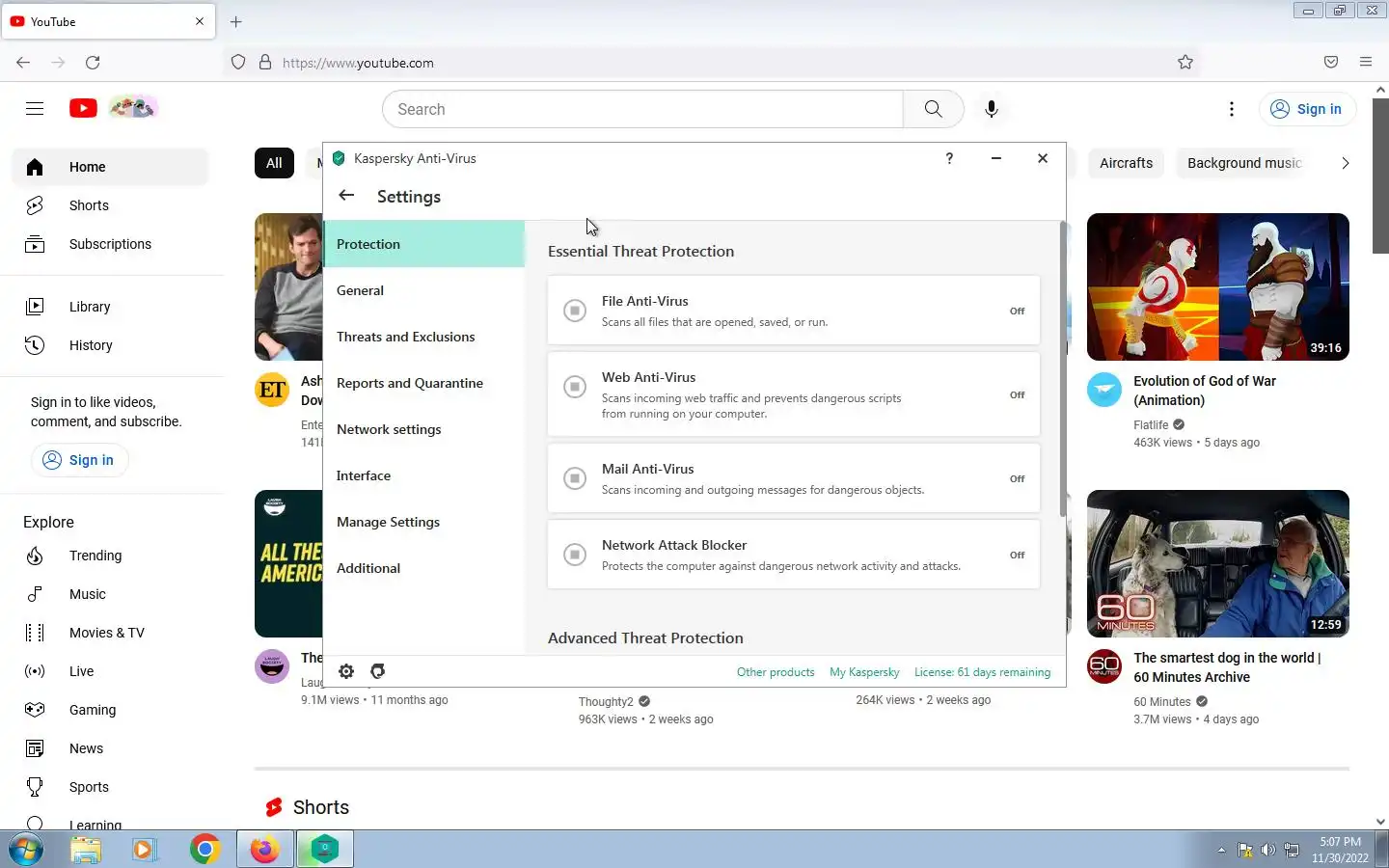Click the YouTube logo
Viewport: 1389px width, 868px height.
click(83, 108)
